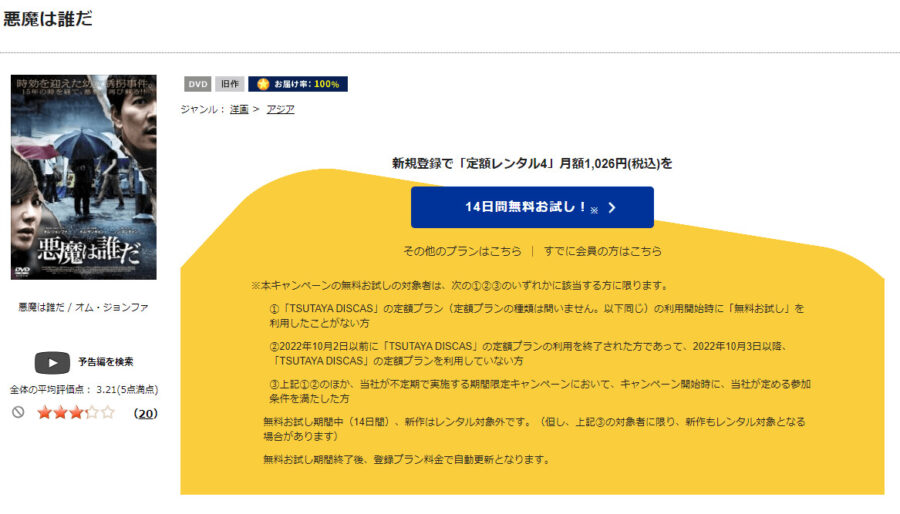Click the 100% delivery rate text
900x514 pixels.
[327, 84]
